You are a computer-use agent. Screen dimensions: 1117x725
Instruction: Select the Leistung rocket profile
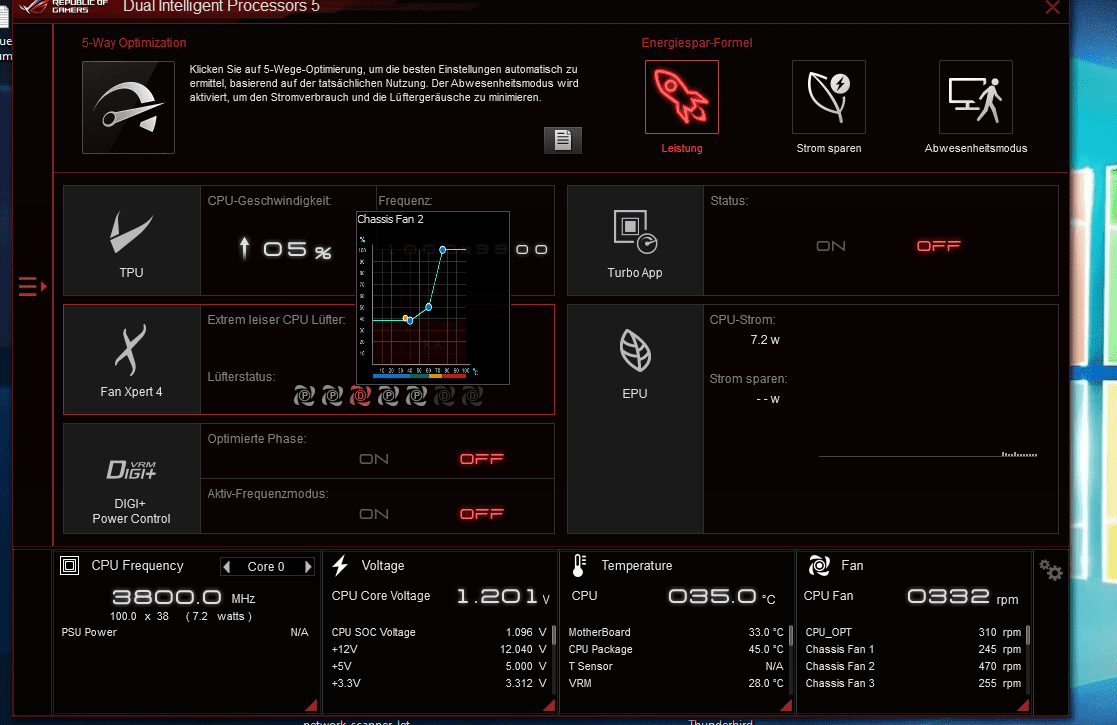[682, 97]
